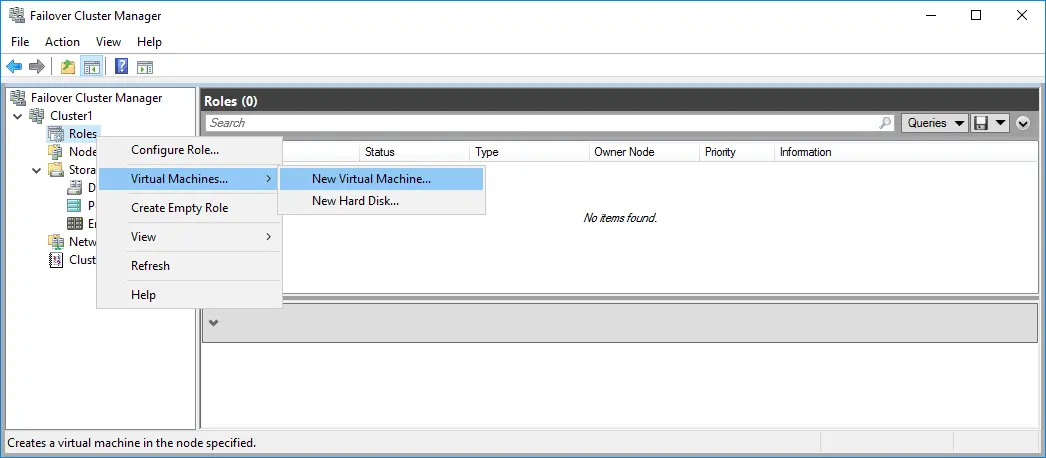
Task: Sort by the Priority column header
Action: click(x=736, y=152)
